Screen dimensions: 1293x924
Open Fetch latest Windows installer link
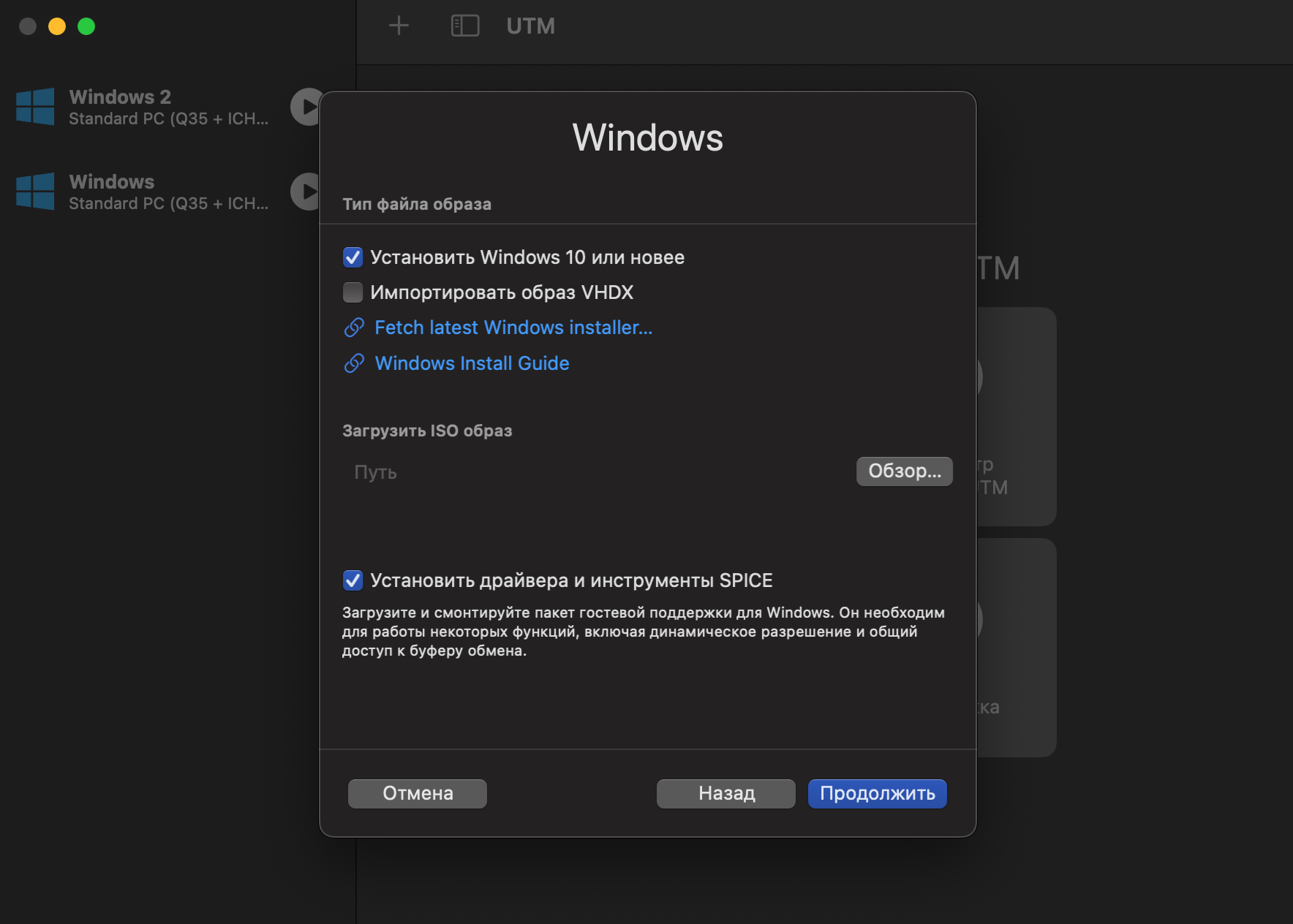[x=513, y=327]
